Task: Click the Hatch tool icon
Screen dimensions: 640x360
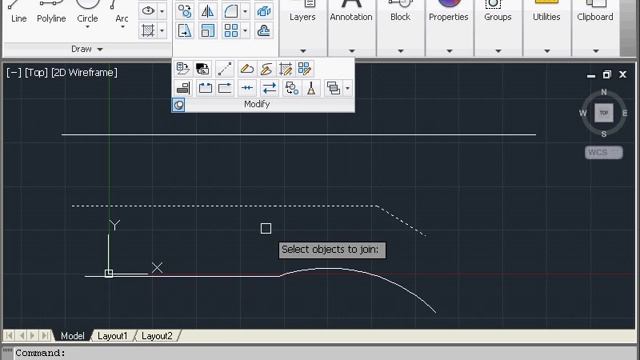Action: pyautogui.click(x=148, y=30)
